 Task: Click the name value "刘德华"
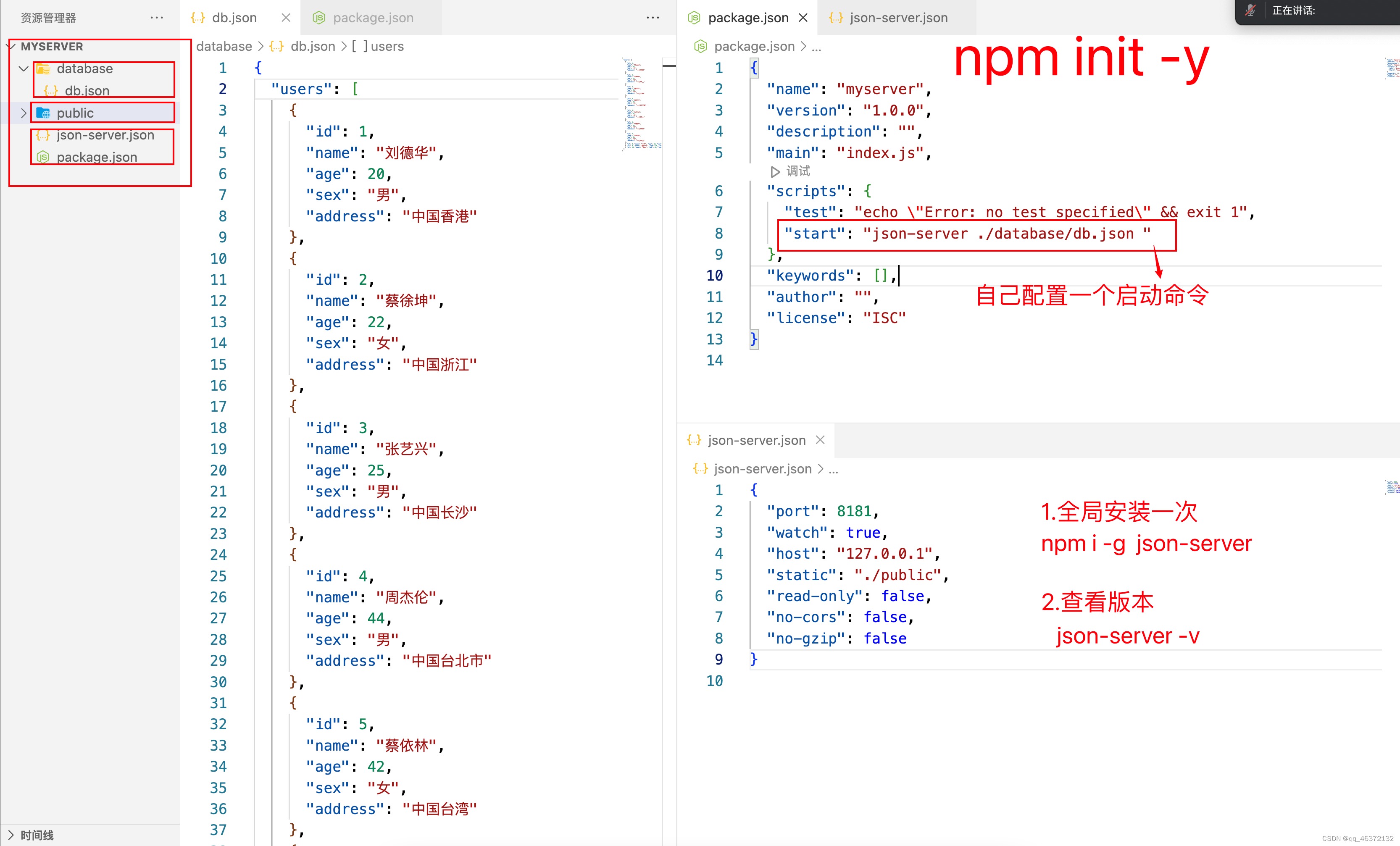click(406, 153)
